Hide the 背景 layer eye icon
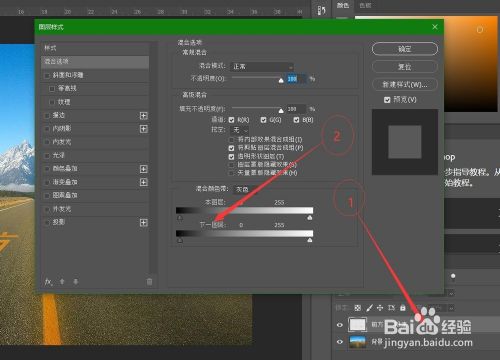The width and height of the screenshot is (500, 360). pos(340,342)
